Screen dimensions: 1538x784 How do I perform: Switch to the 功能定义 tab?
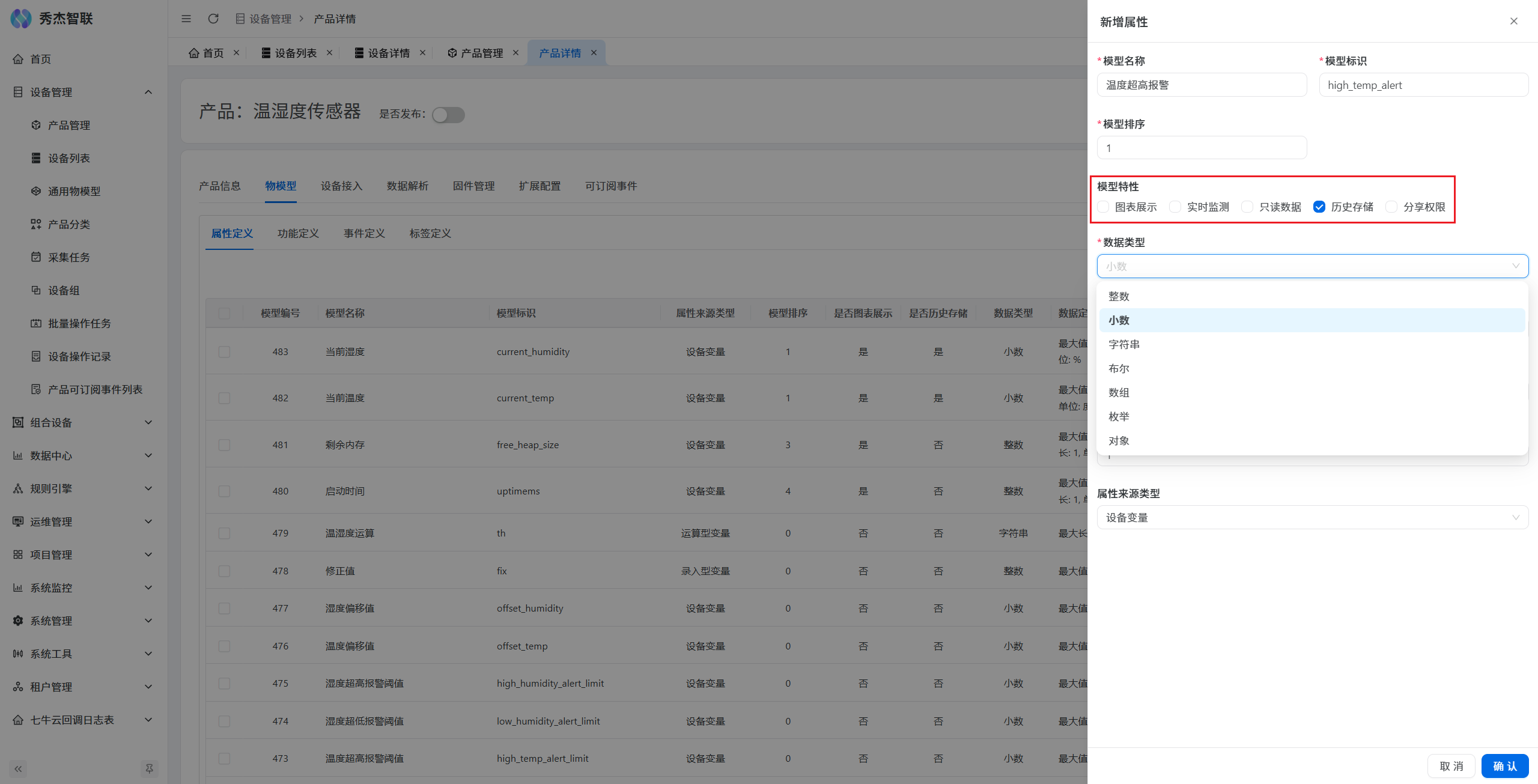point(298,233)
